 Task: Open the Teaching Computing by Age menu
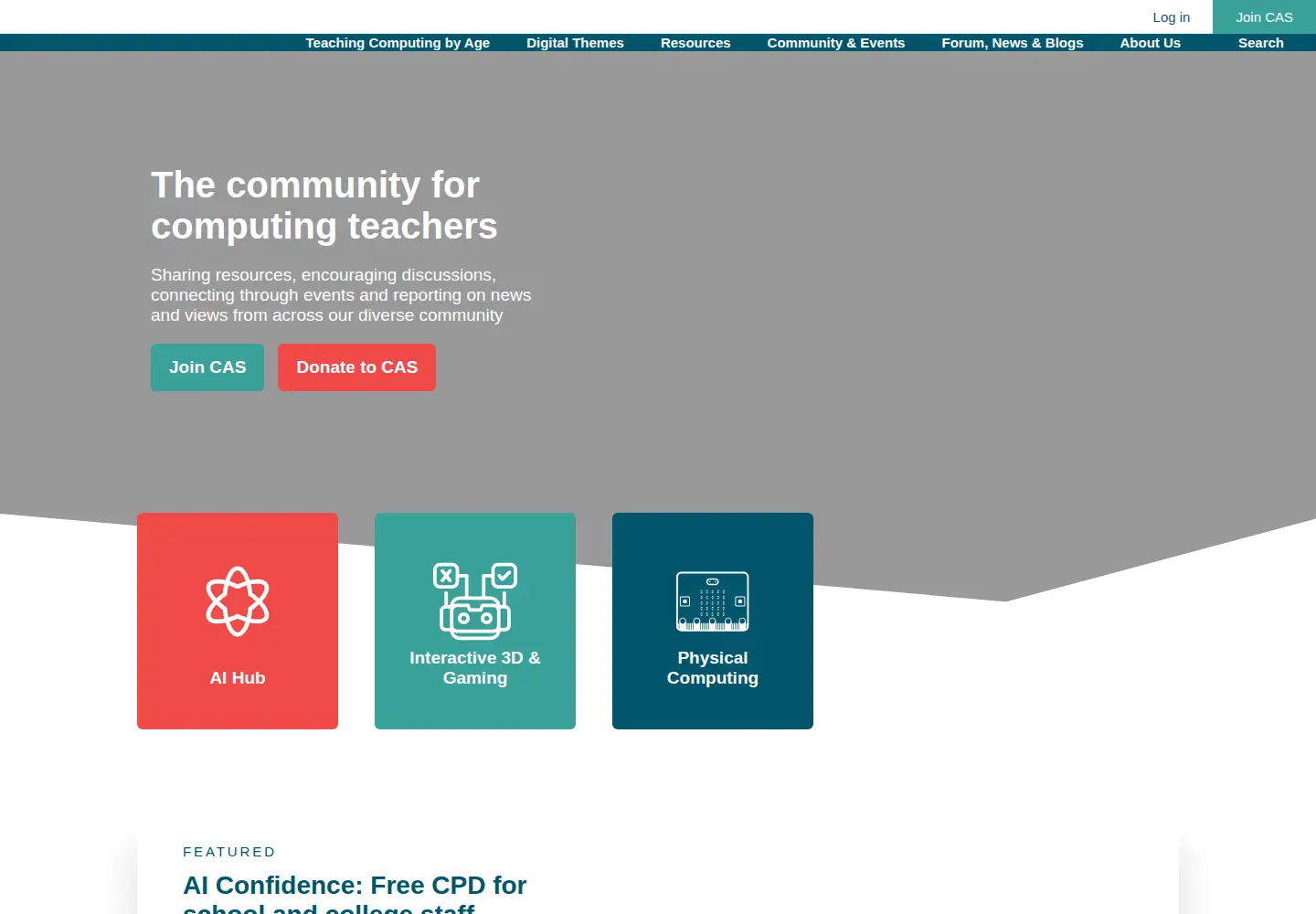coord(398,43)
